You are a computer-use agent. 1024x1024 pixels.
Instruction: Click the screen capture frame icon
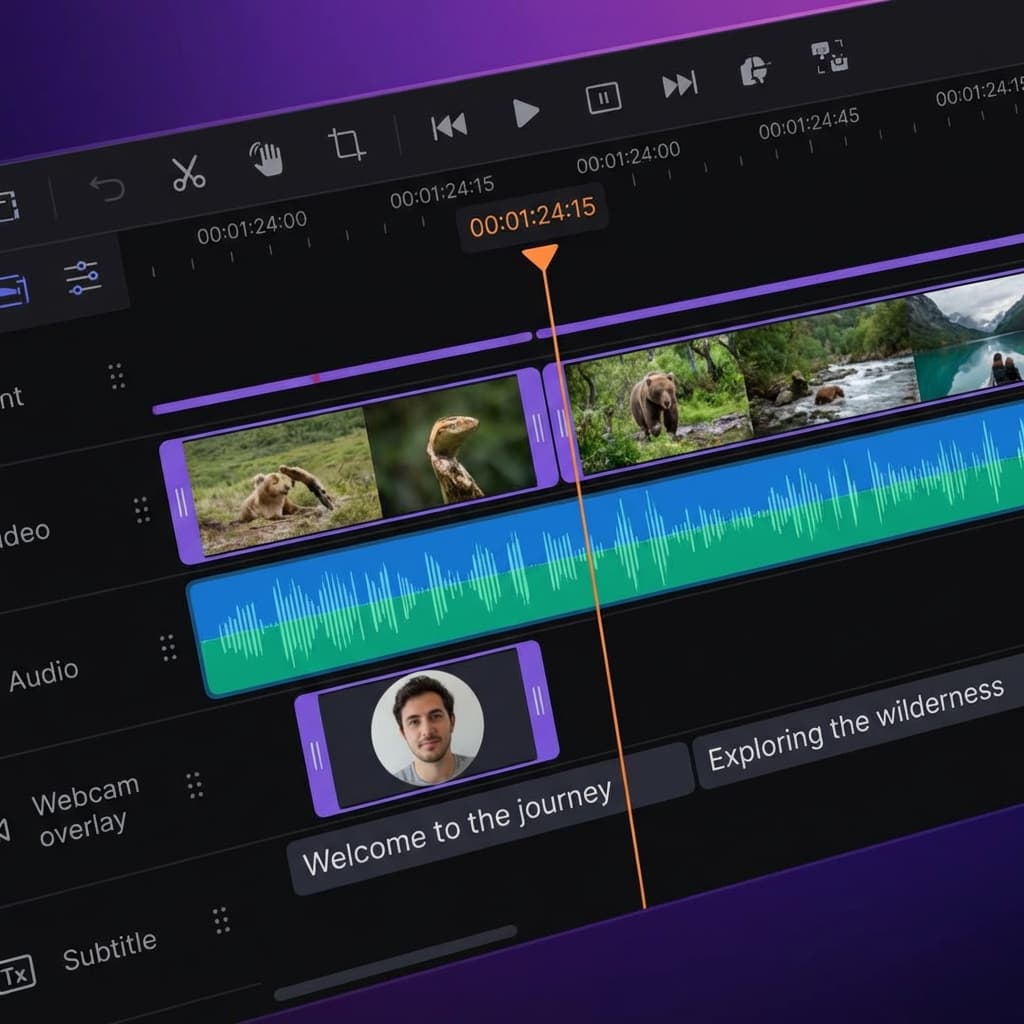(x=829, y=57)
